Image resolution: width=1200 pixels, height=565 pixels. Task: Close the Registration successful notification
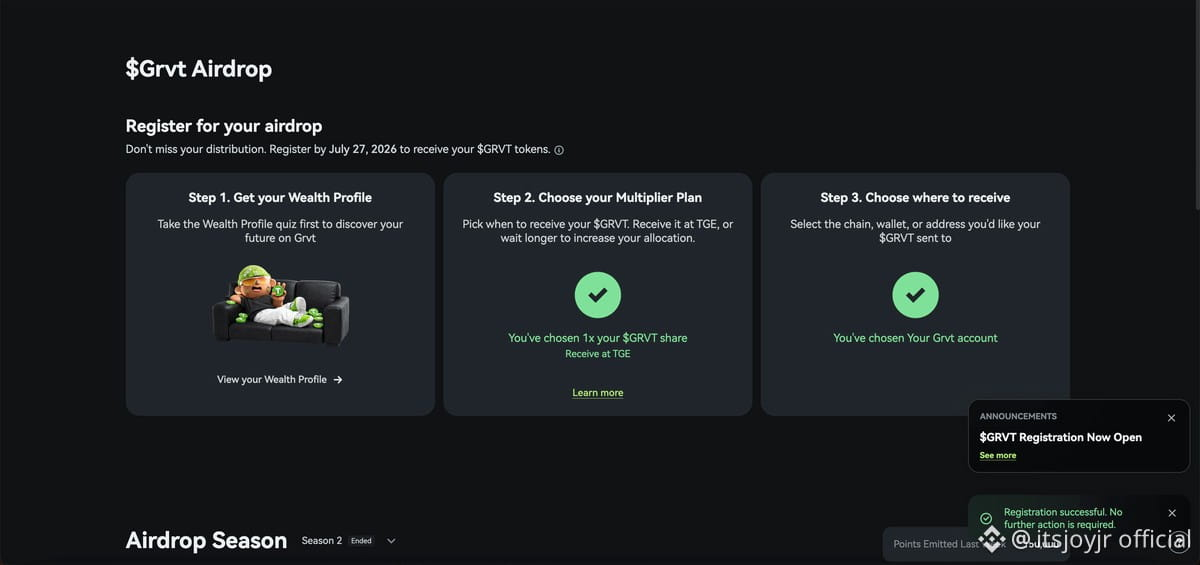click(1172, 513)
